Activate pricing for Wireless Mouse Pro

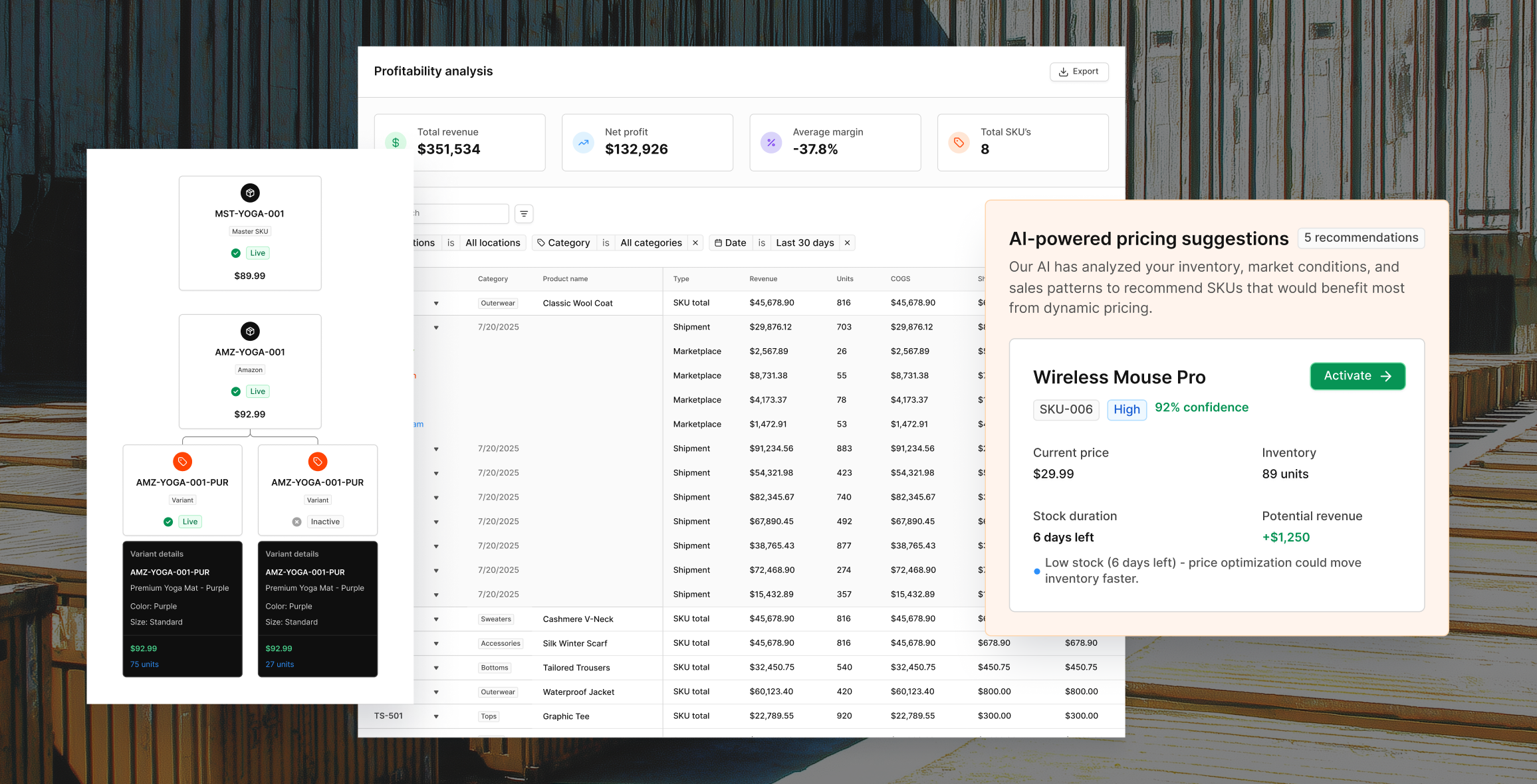click(1357, 376)
